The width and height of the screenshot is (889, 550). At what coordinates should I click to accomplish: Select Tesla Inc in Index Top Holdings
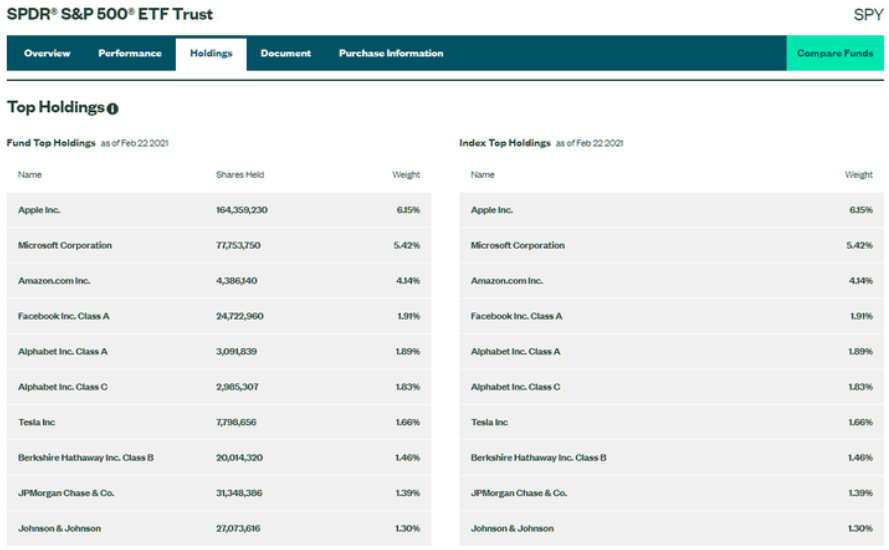(x=489, y=422)
